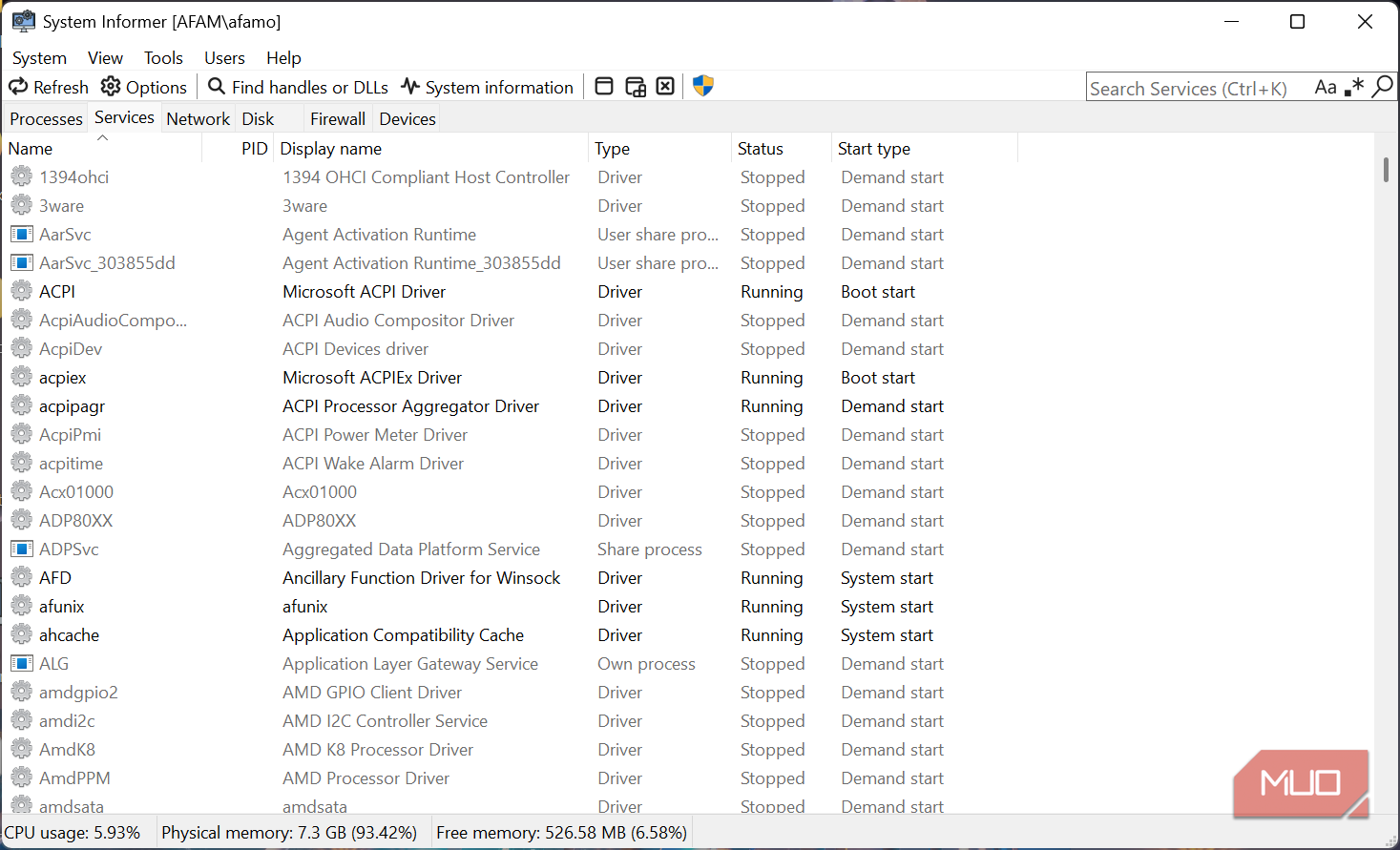Click gear icon for acpiex service
The width and height of the screenshot is (1400, 850).
pos(21,377)
